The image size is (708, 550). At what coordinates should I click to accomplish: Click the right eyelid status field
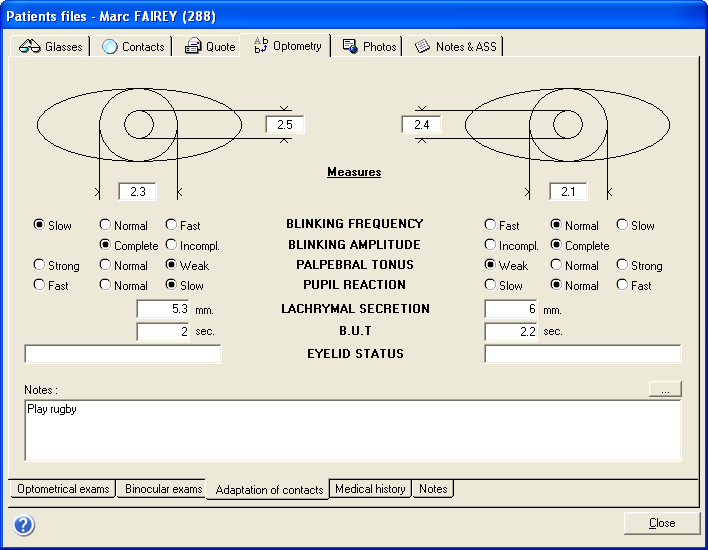click(582, 354)
